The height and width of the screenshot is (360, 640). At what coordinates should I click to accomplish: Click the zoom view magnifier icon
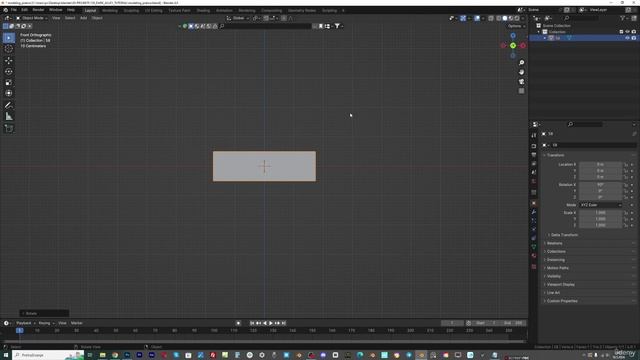click(x=521, y=62)
